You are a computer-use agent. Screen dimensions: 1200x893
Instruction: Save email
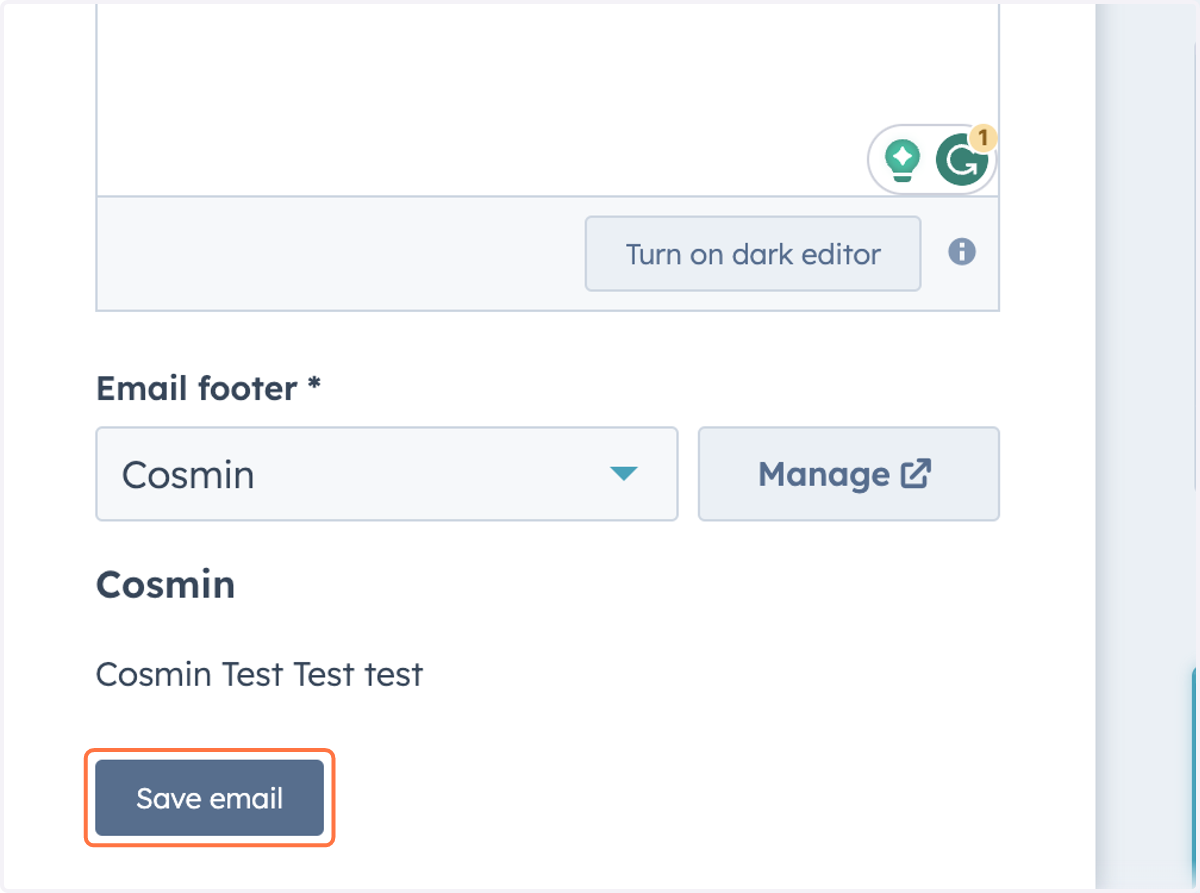210,798
